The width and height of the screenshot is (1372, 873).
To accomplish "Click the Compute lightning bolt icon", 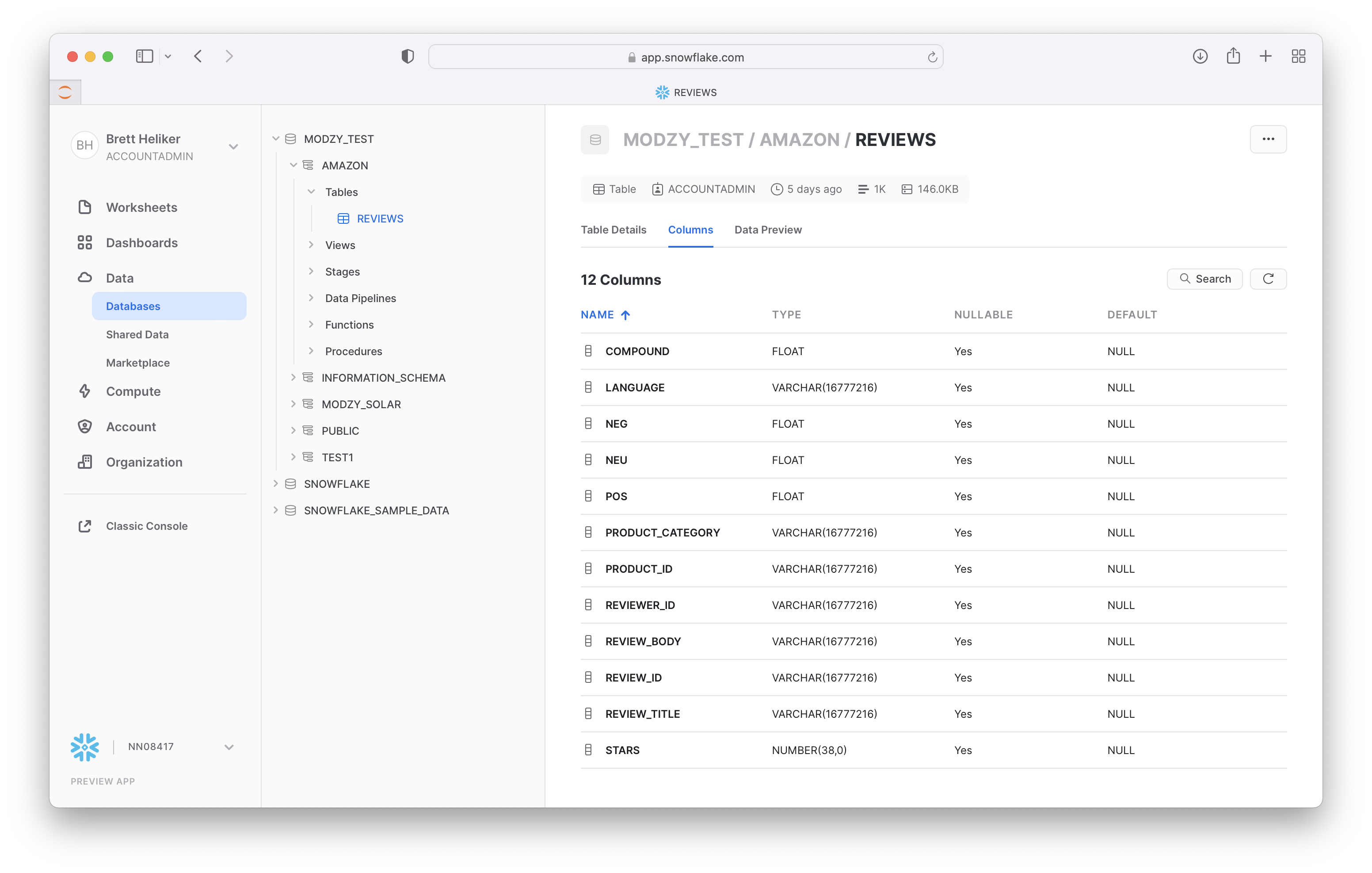I will coord(85,392).
